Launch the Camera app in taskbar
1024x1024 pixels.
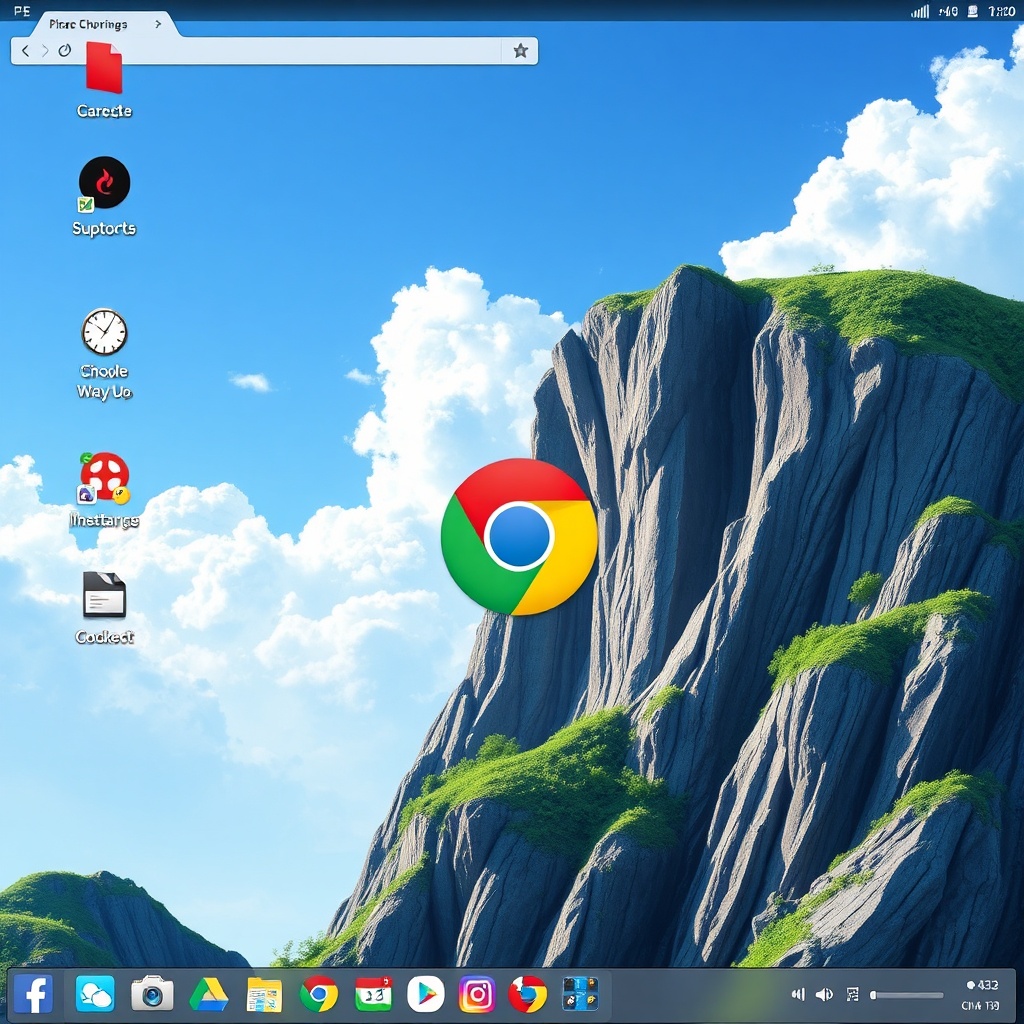tap(152, 994)
